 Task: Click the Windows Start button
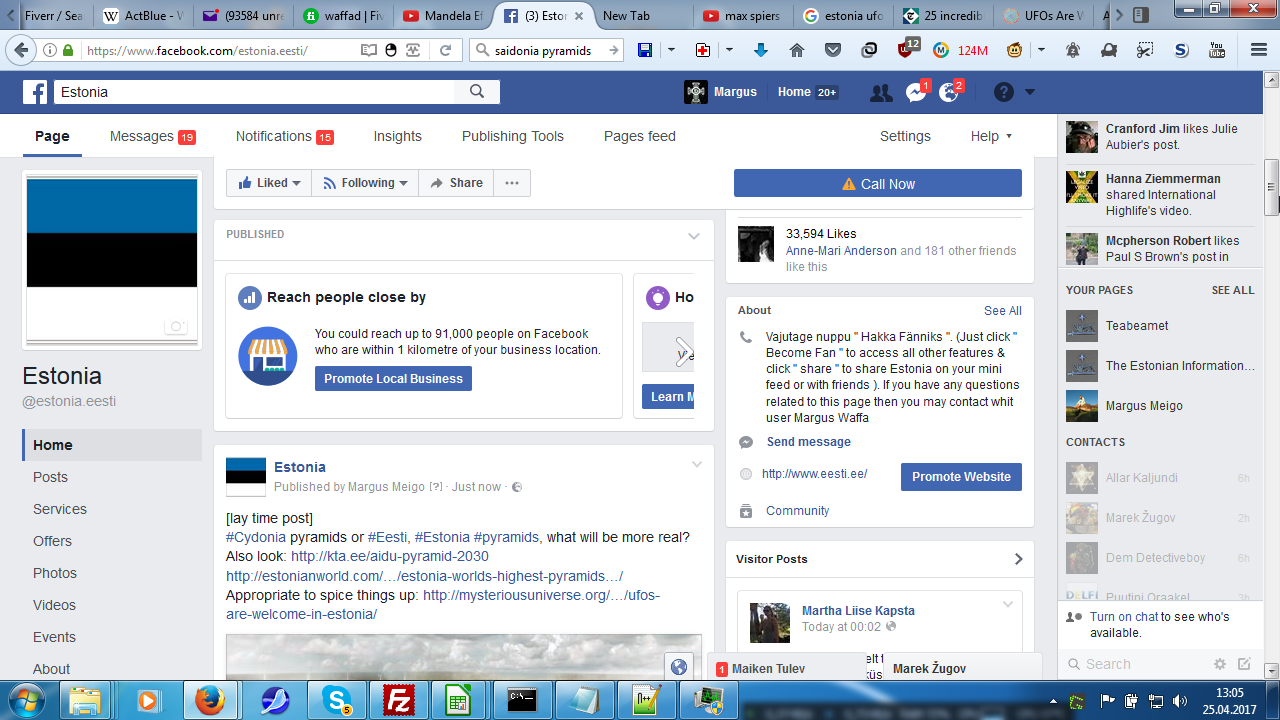[27, 699]
